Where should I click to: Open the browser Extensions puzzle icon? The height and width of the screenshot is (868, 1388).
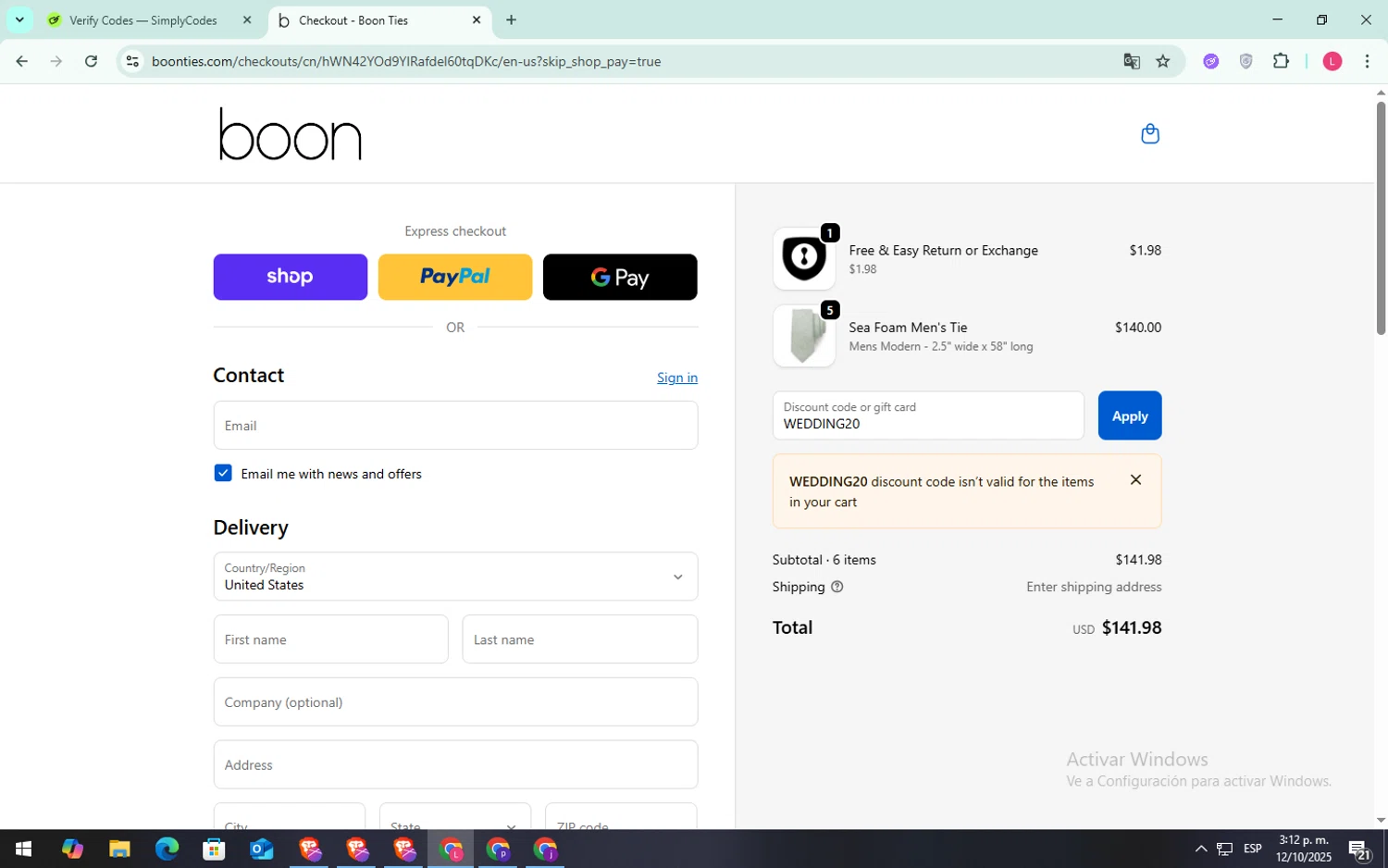tap(1281, 61)
